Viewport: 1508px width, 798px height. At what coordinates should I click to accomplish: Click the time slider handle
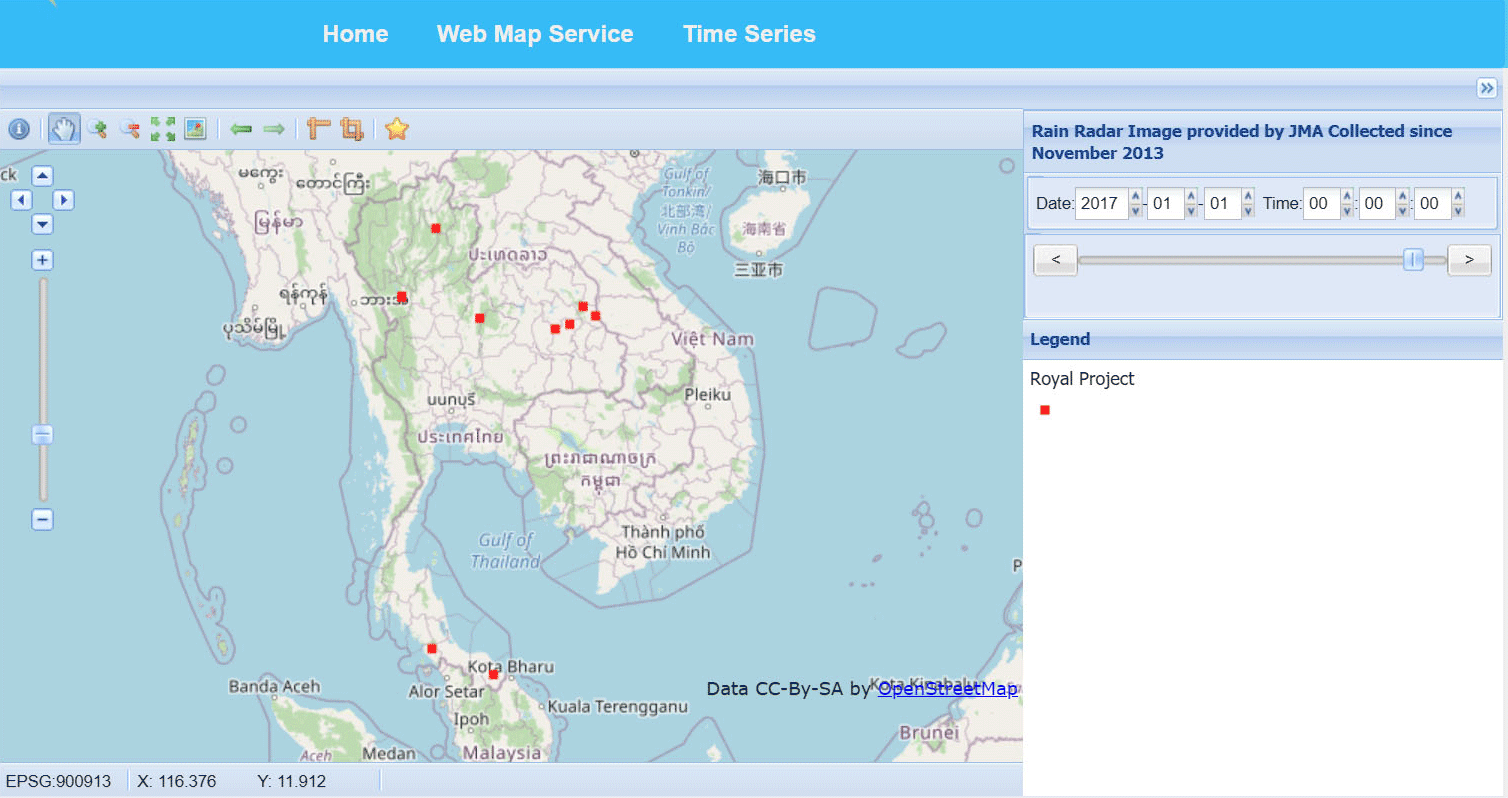click(x=1413, y=260)
